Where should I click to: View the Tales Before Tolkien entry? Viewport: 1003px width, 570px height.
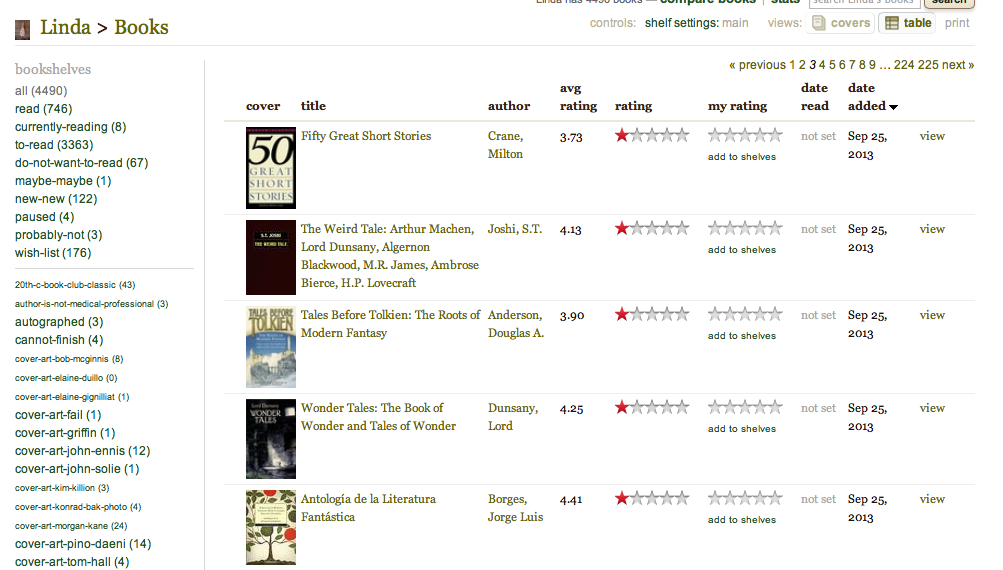tap(932, 315)
